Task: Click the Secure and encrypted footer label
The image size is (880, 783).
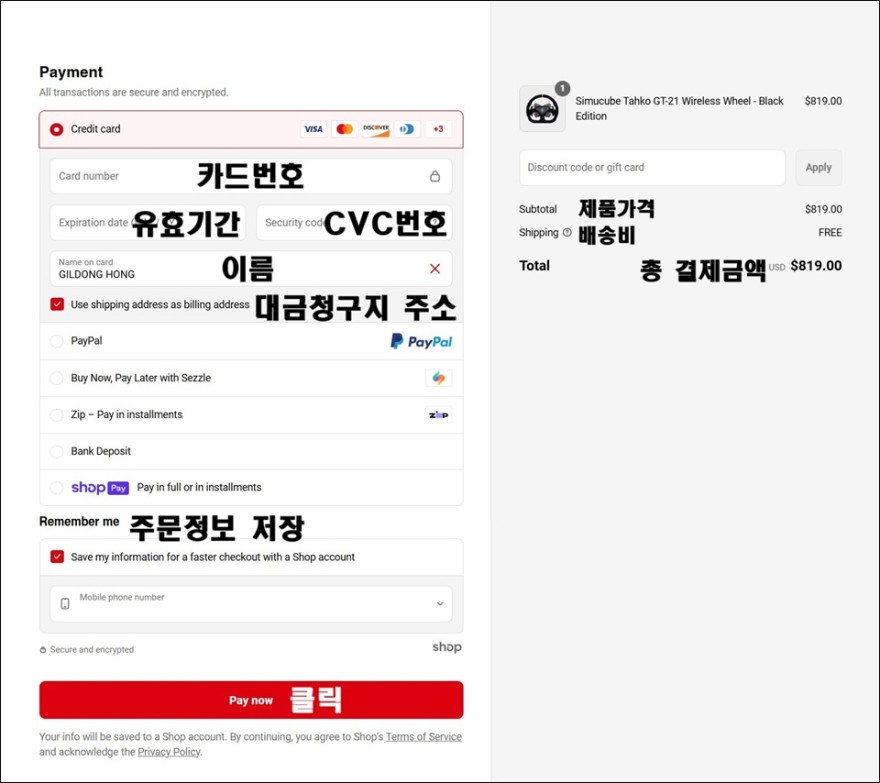Action: (91, 649)
